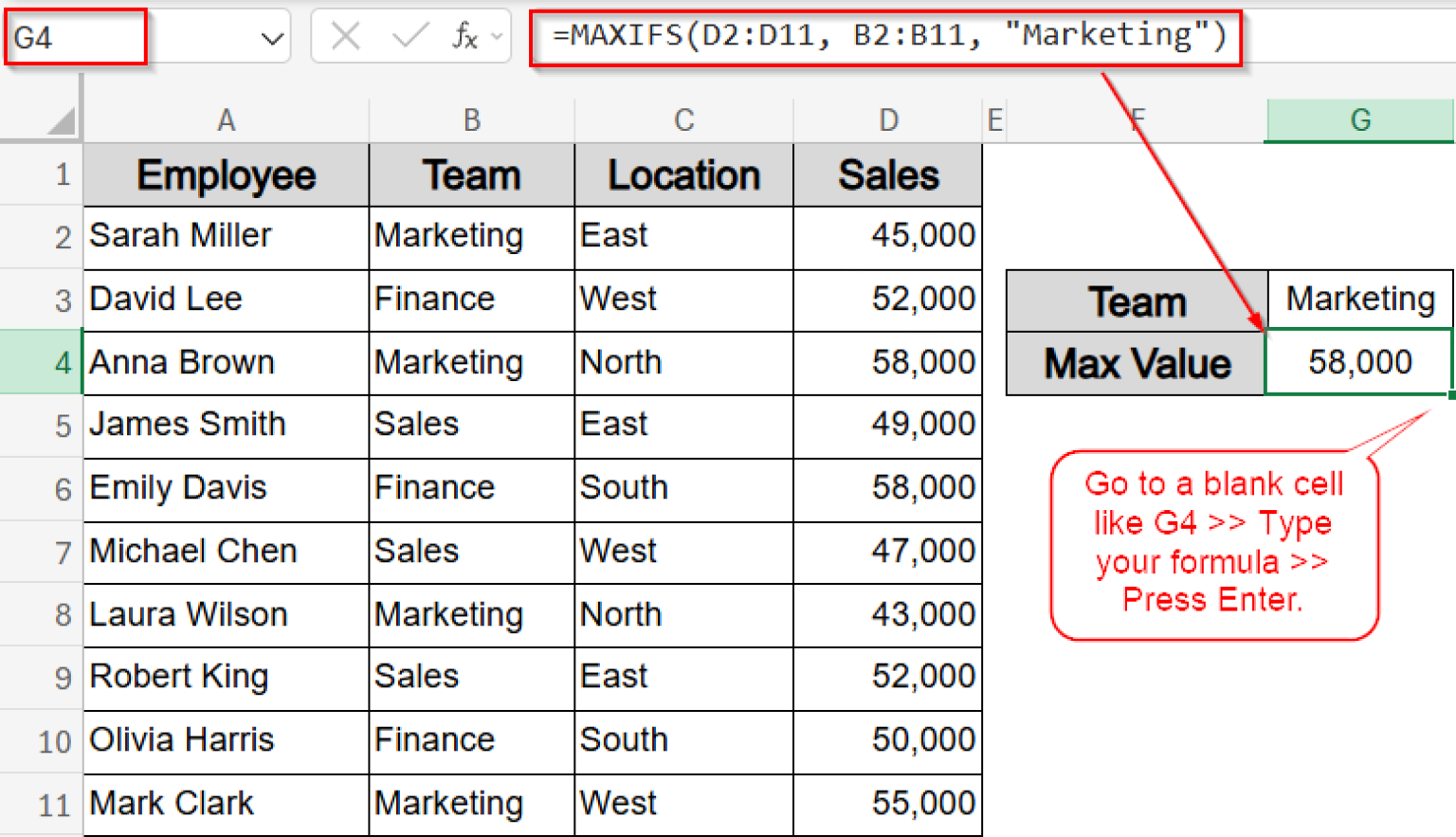Select Anna Brown's sales value 58,000
The image size is (1456, 837).
click(887, 363)
